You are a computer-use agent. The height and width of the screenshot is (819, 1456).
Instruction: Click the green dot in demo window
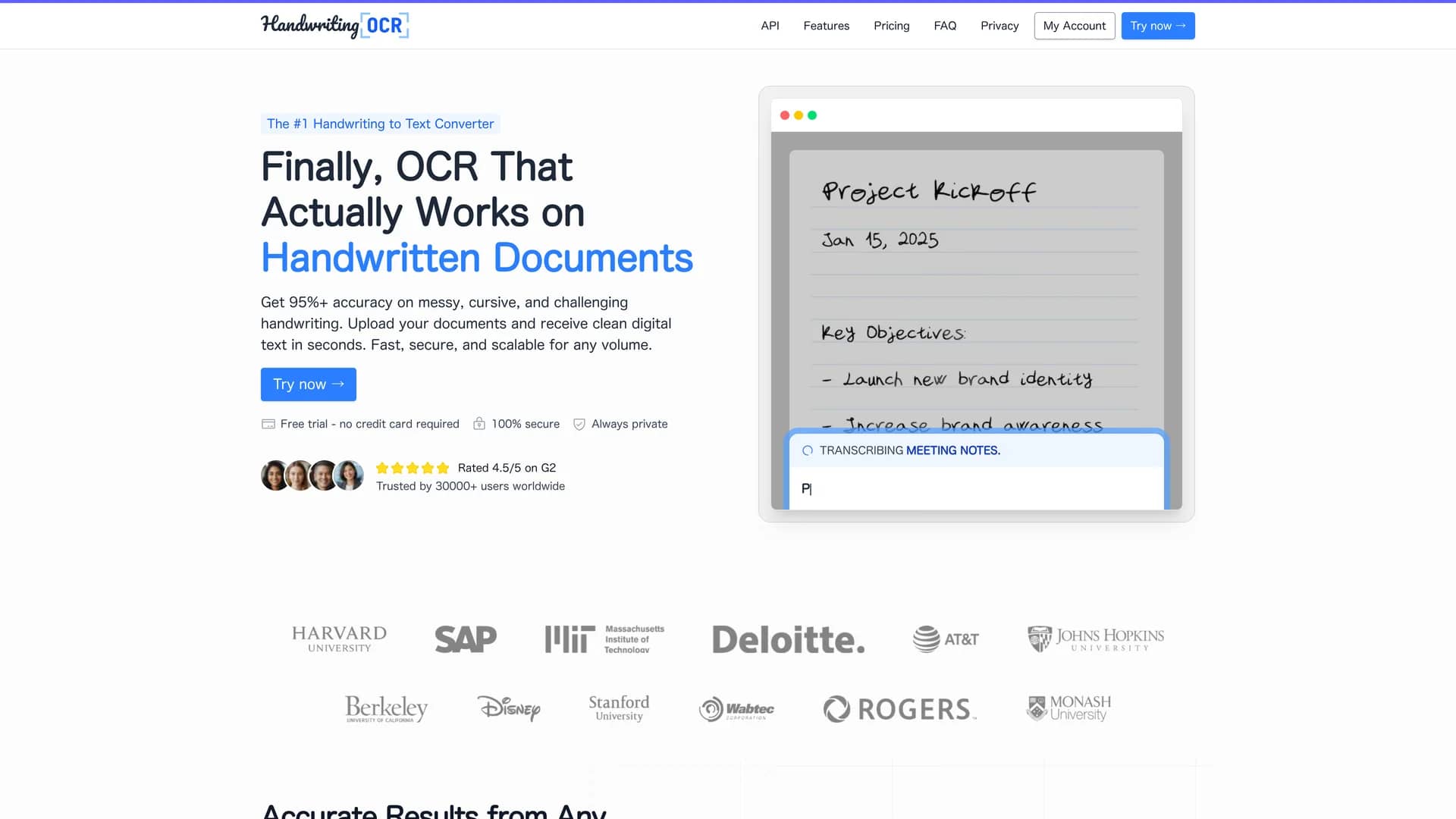(812, 115)
